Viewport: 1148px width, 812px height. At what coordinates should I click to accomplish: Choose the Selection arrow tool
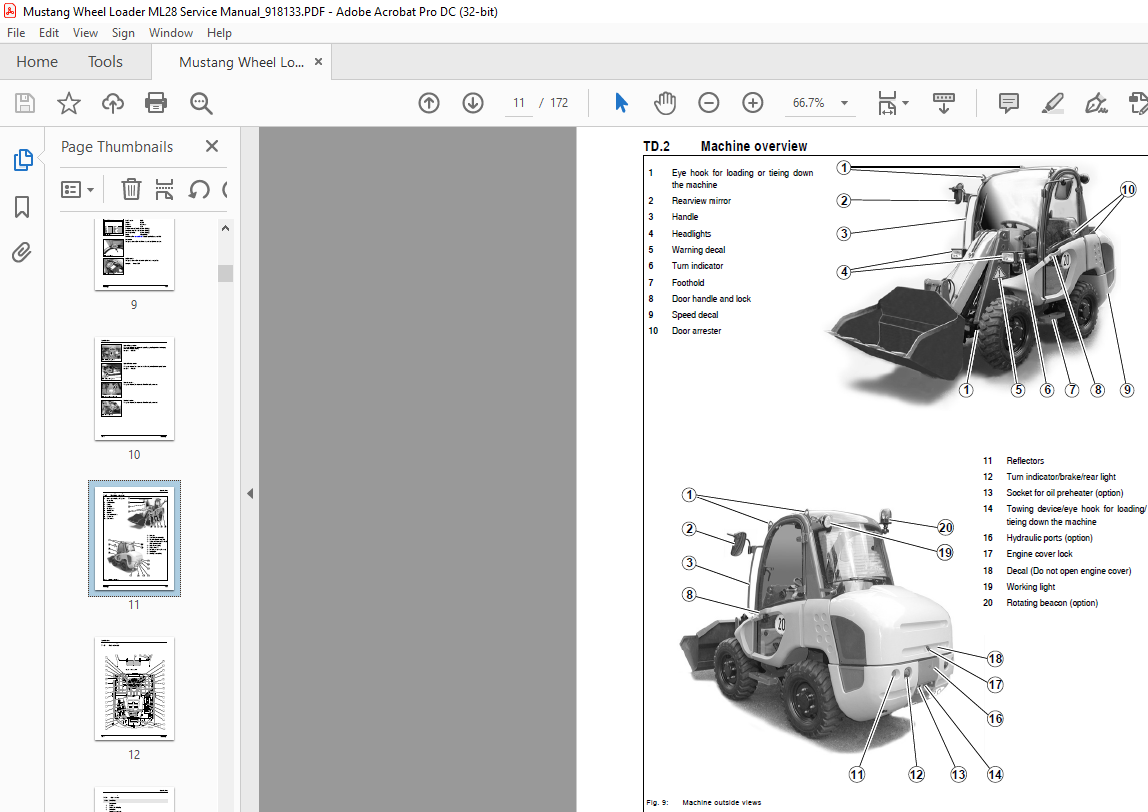(622, 103)
